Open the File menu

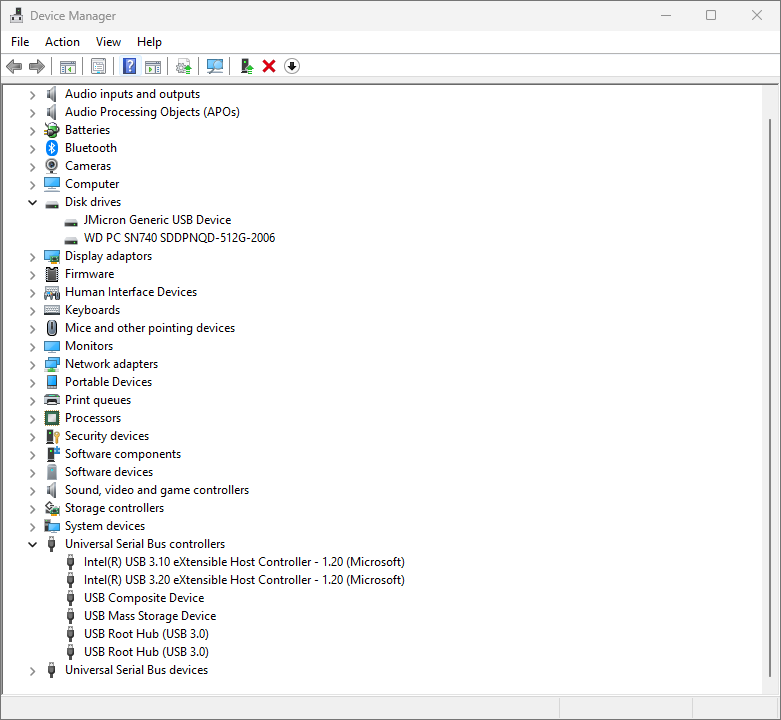[20, 42]
